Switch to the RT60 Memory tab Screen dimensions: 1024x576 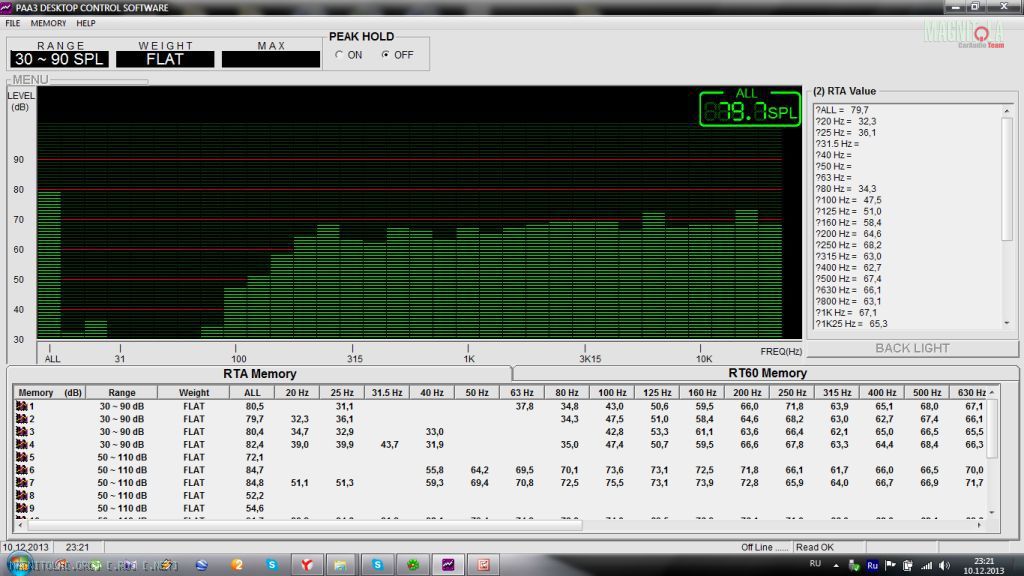click(767, 373)
